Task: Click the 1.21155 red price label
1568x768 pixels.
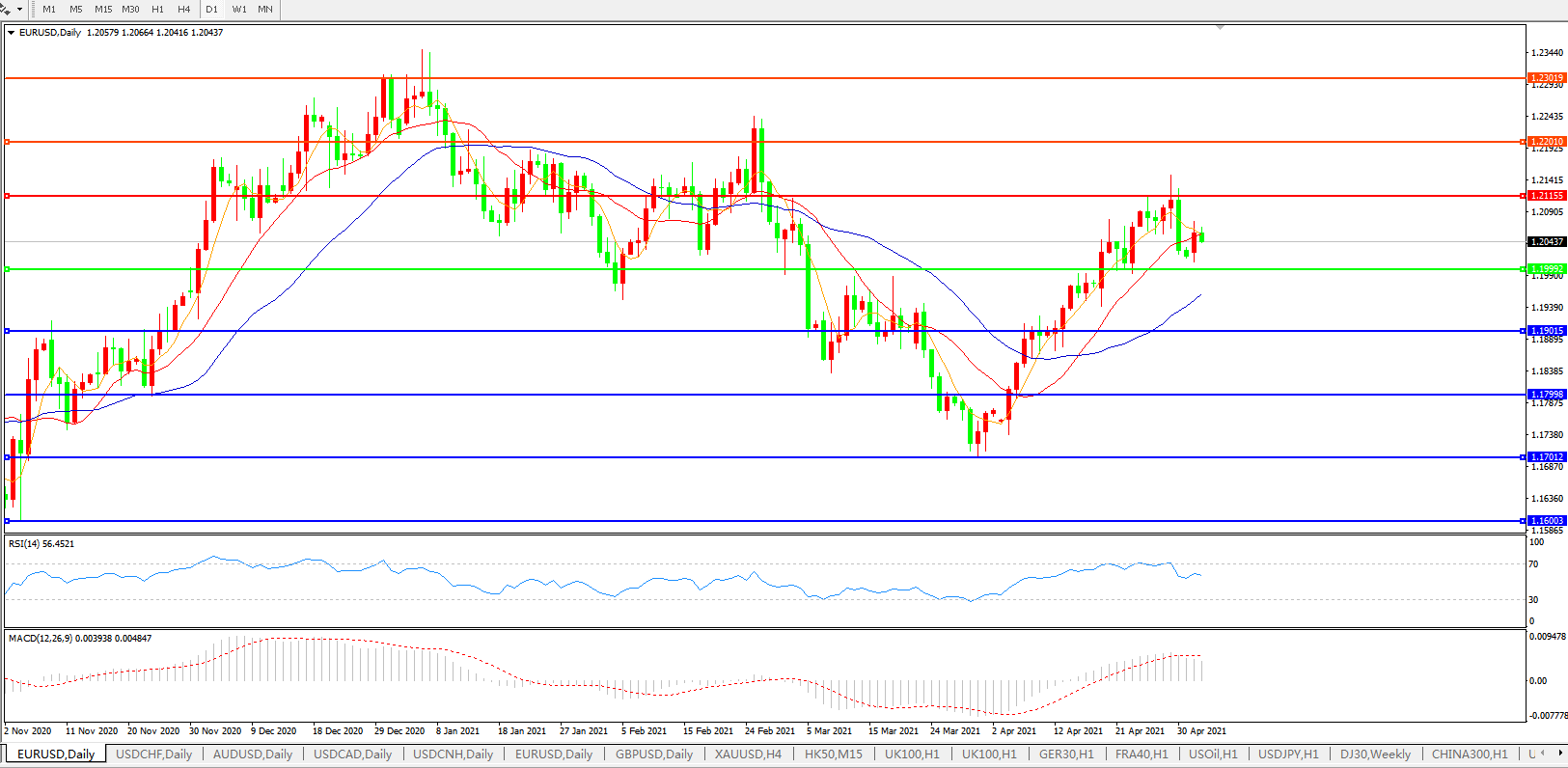Action: (1547, 196)
